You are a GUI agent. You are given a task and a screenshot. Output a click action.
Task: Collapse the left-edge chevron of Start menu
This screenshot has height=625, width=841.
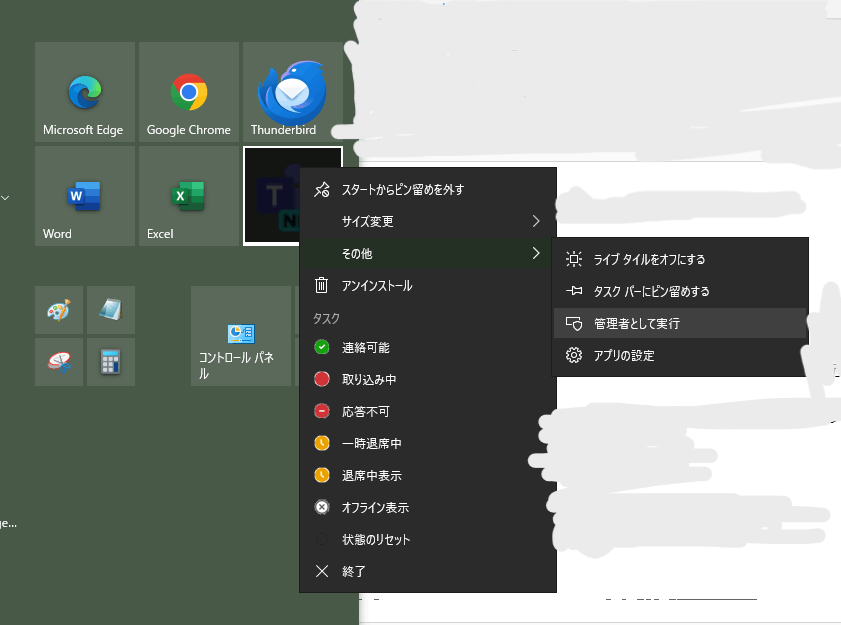5,198
